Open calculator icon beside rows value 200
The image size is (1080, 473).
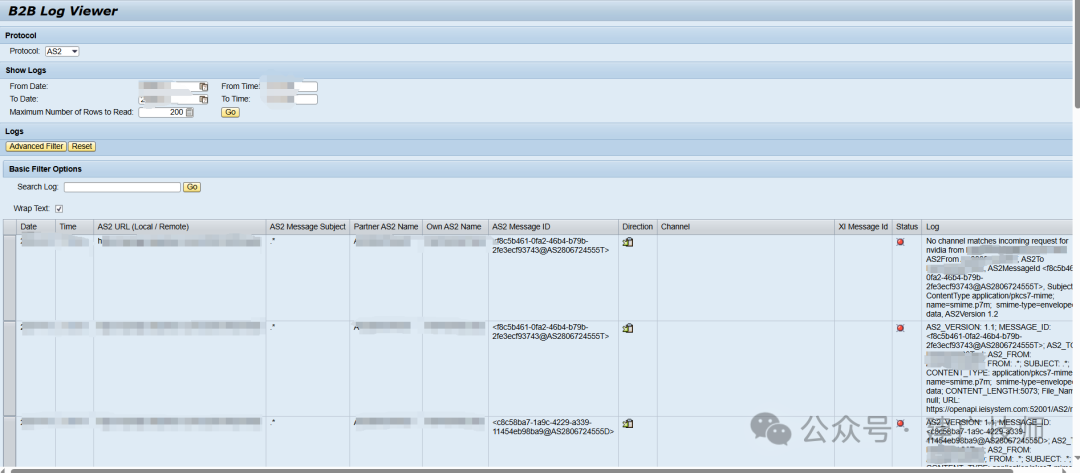pos(189,112)
